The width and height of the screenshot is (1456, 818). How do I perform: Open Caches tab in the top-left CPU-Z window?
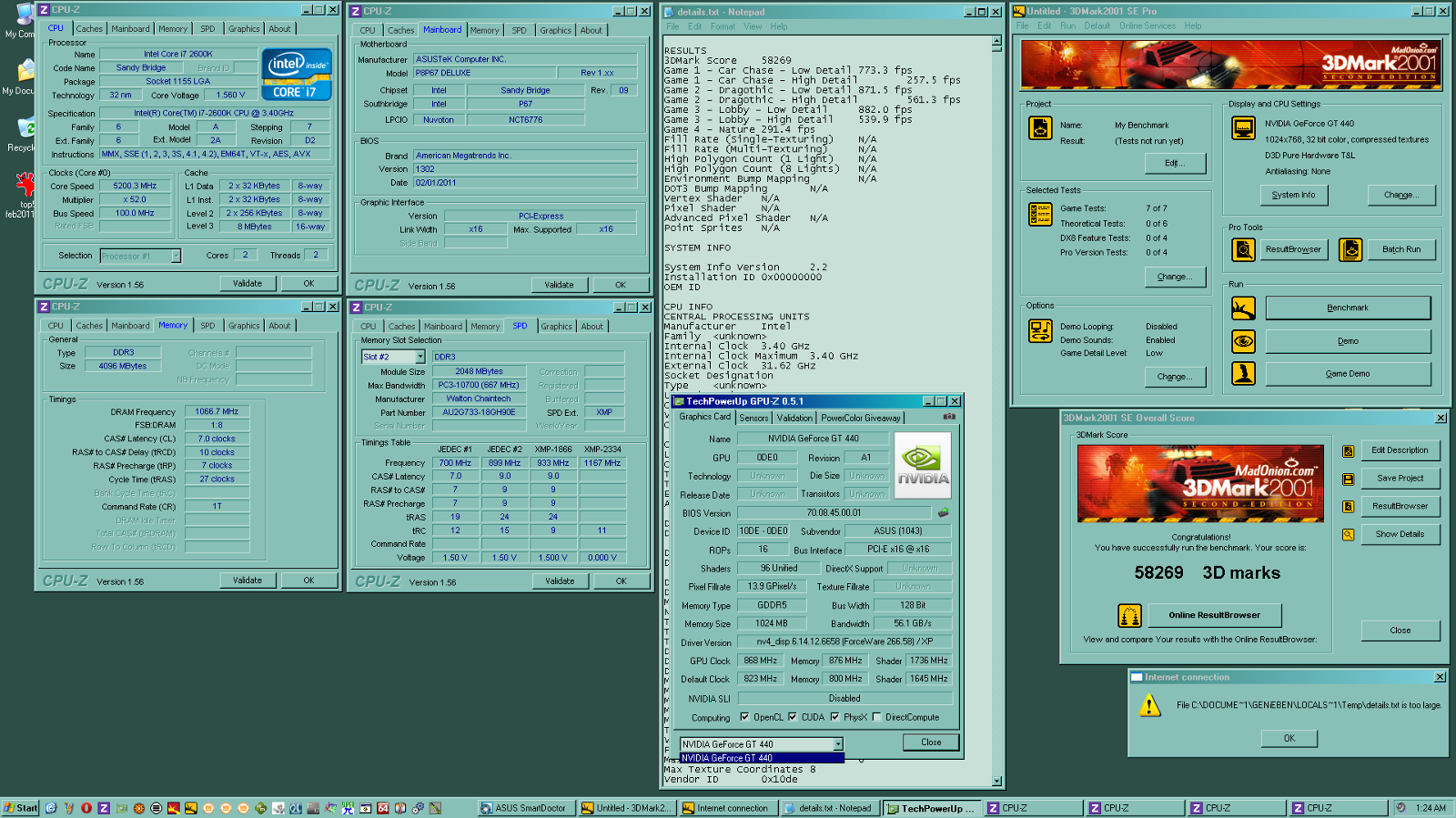coord(89,29)
